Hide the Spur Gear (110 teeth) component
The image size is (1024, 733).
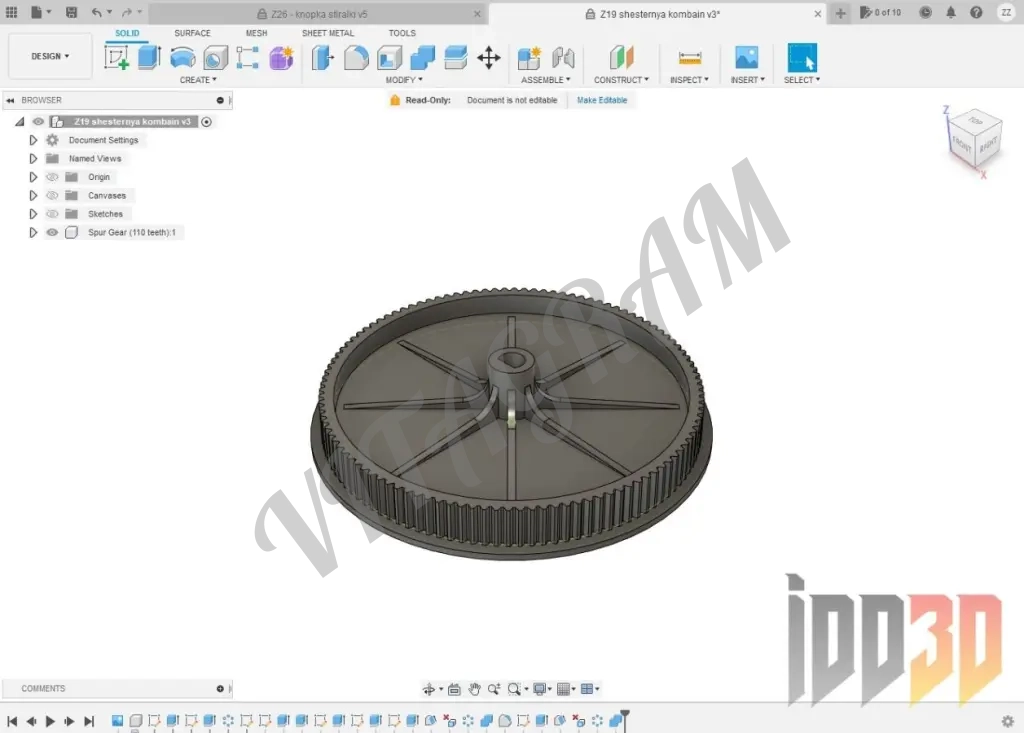pos(52,233)
